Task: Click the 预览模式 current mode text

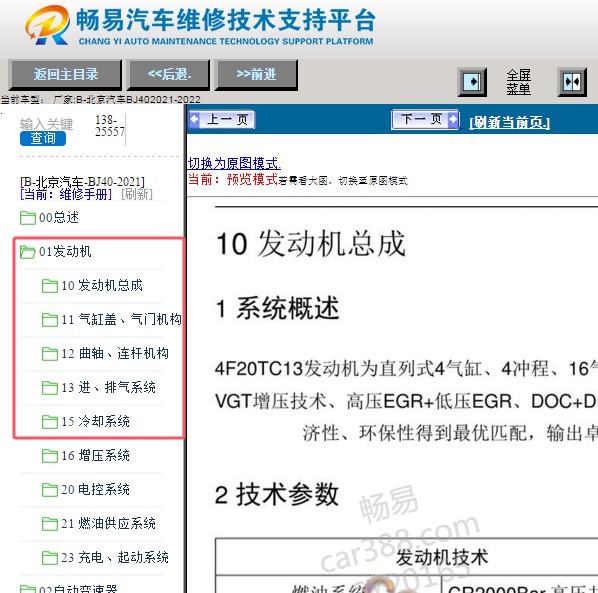Action: pos(252,179)
